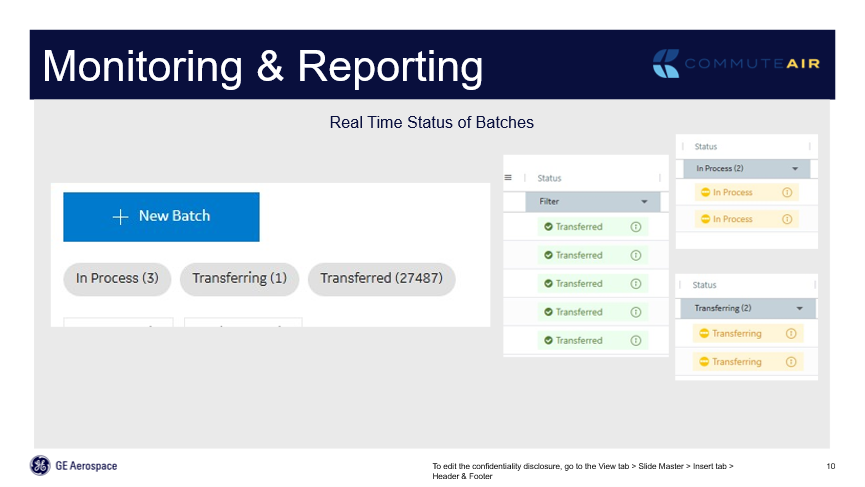Click the GE Aerospace monogram logo

coord(40,465)
